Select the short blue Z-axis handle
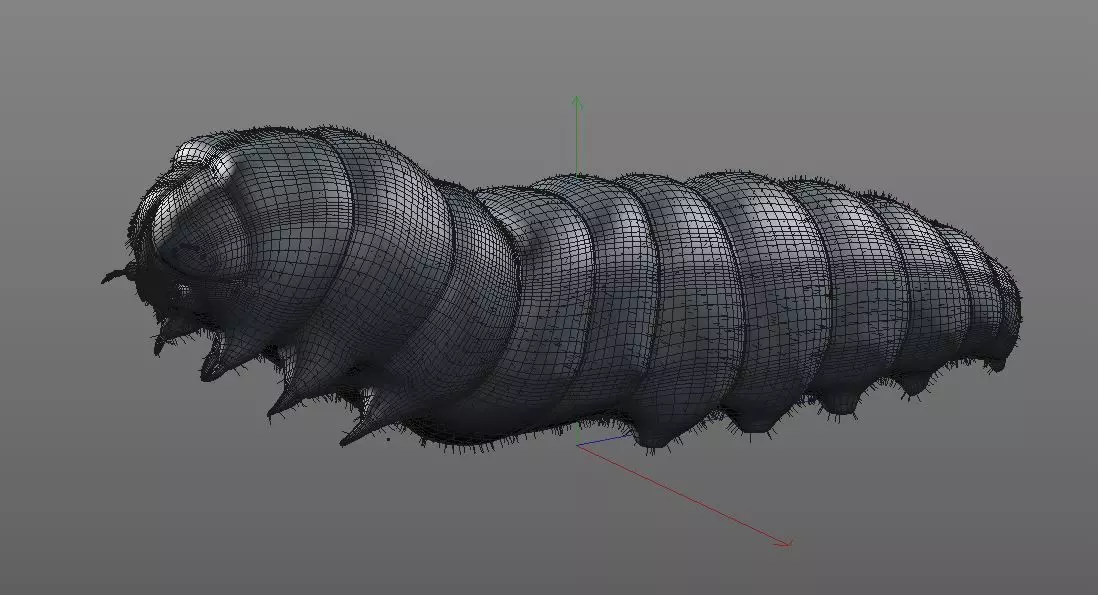Image resolution: width=1098 pixels, height=595 pixels. (604, 440)
